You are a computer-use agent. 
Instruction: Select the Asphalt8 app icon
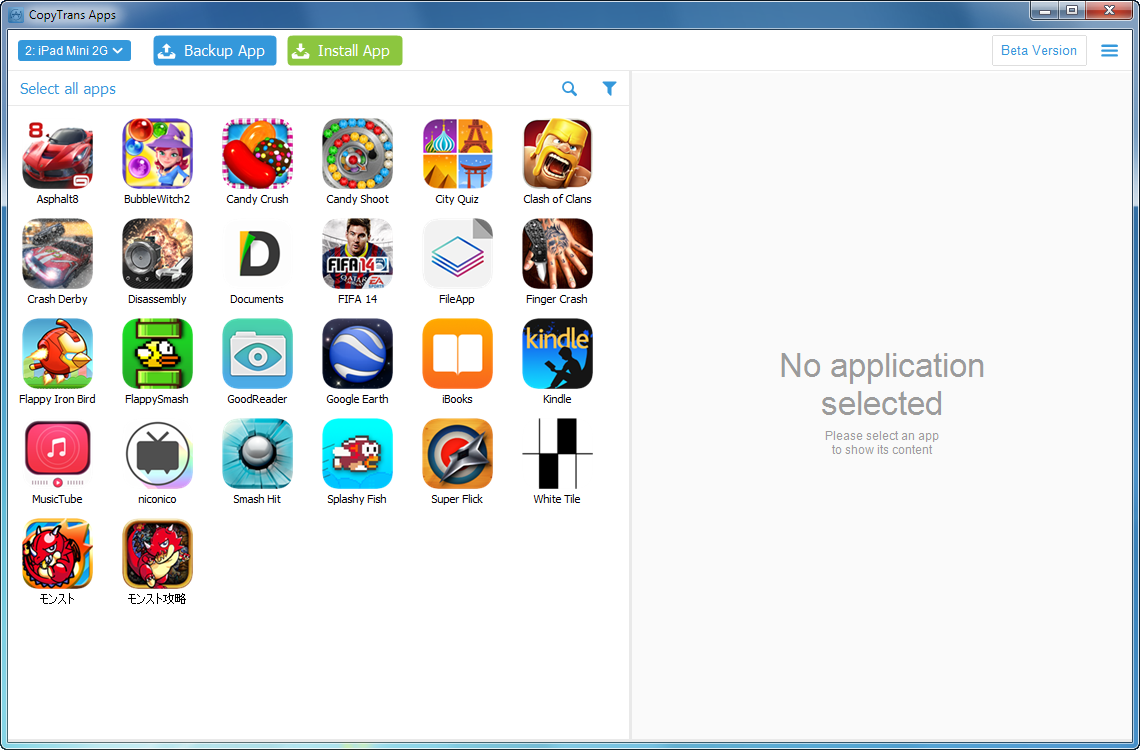coord(57,154)
